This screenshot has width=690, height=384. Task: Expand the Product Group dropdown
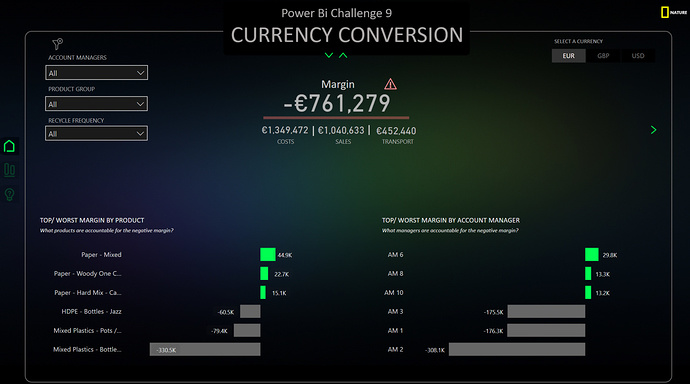click(x=96, y=104)
